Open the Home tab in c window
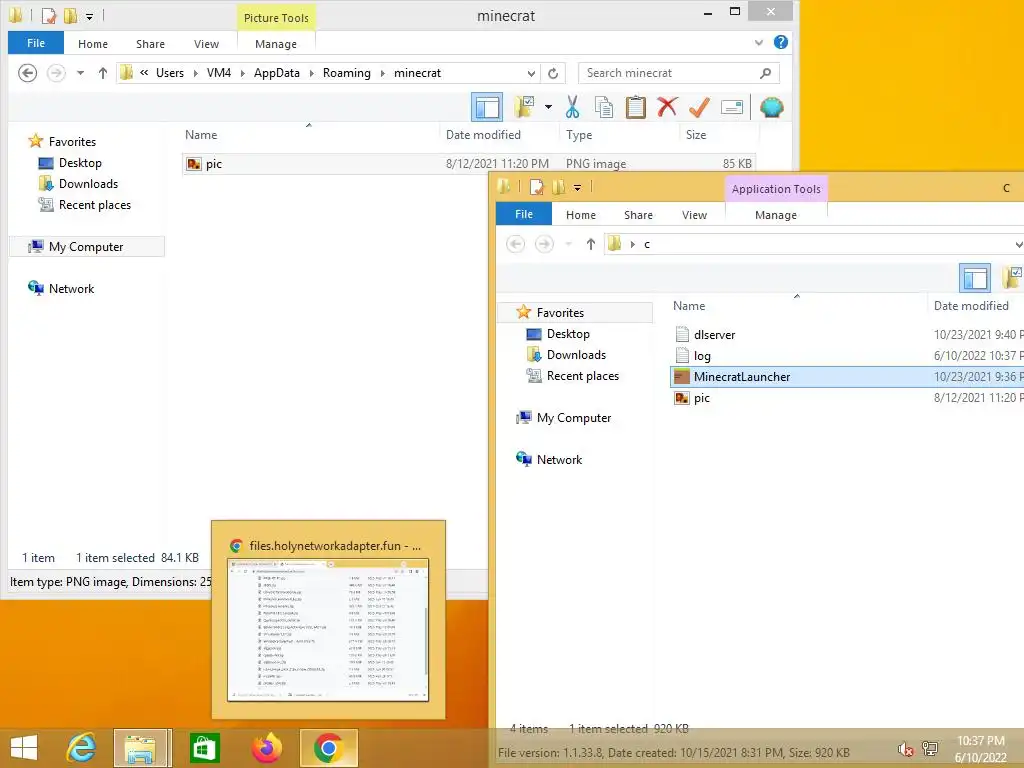The height and width of the screenshot is (768, 1024). (x=581, y=215)
